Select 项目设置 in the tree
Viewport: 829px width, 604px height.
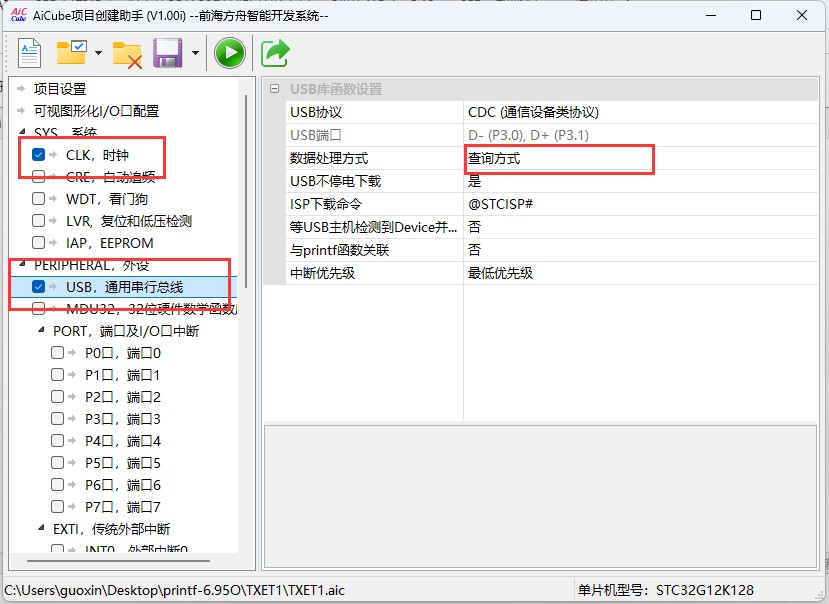pyautogui.click(x=60, y=89)
